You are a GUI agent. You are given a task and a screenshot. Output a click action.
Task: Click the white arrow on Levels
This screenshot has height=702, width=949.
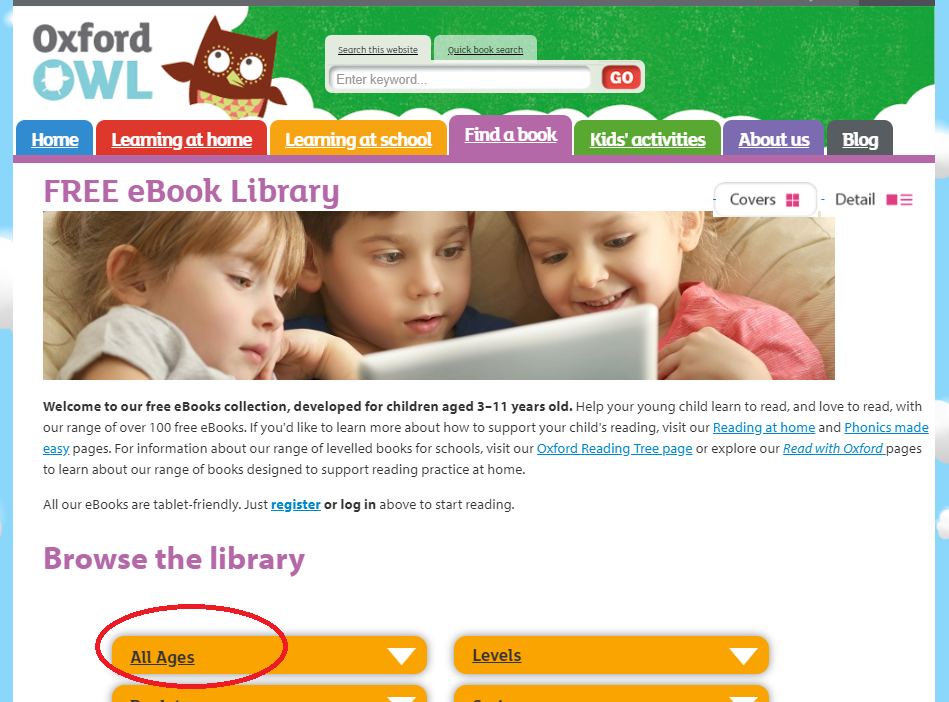(743, 656)
